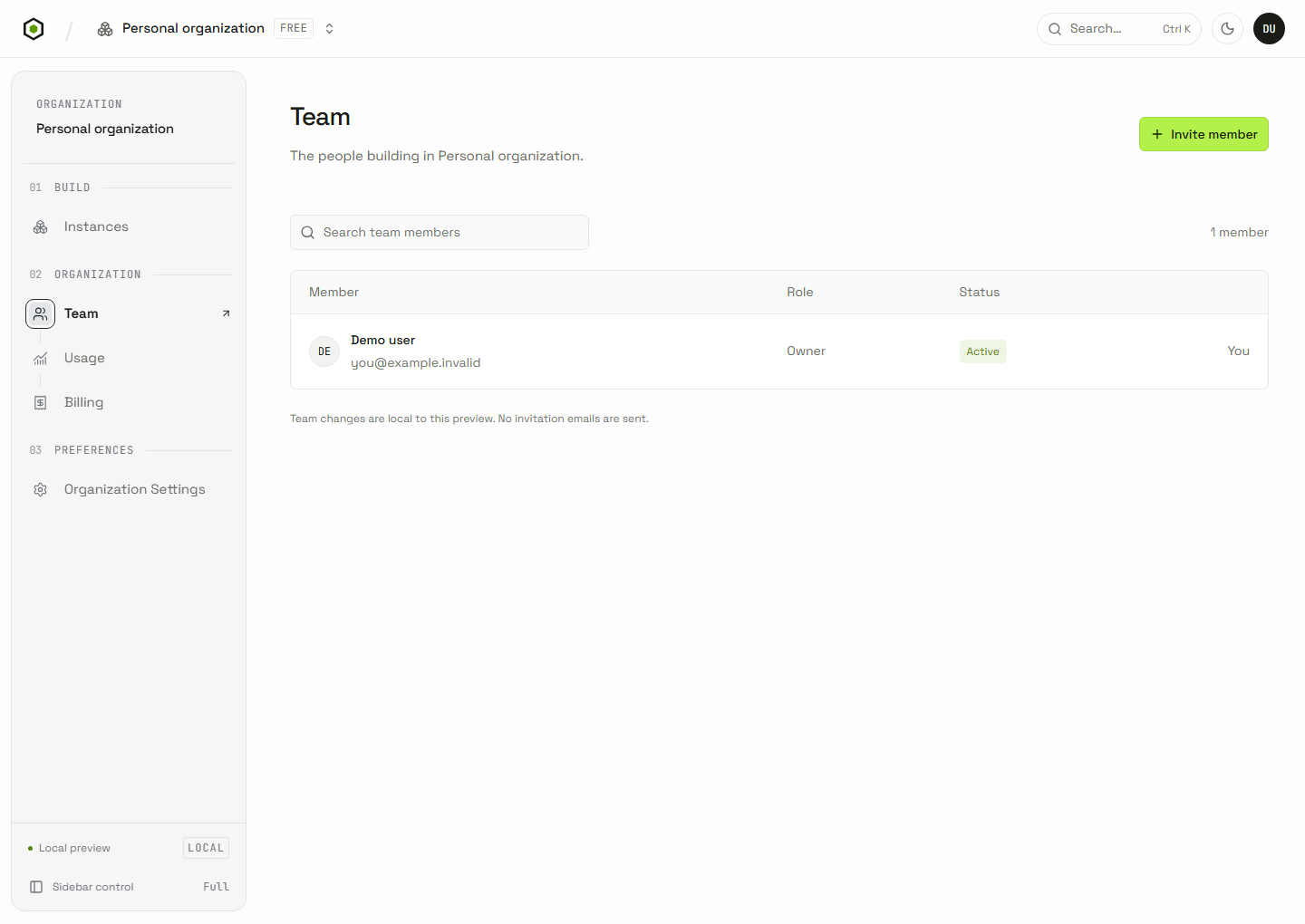The width and height of the screenshot is (1305, 924).
Task: Click the LOCAL badge in sidebar footer
Action: point(206,848)
